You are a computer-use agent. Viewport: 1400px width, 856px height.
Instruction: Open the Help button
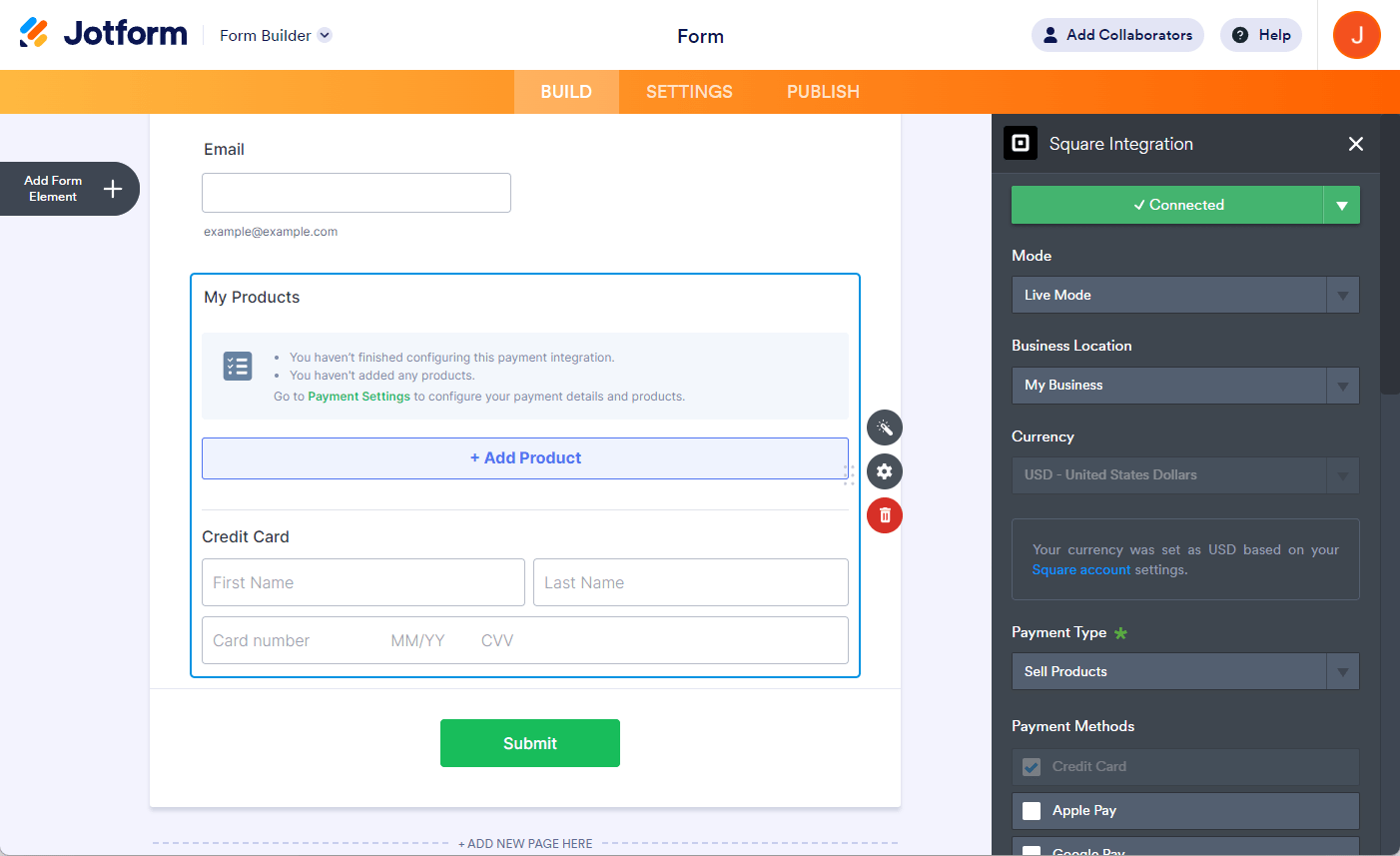(1261, 35)
